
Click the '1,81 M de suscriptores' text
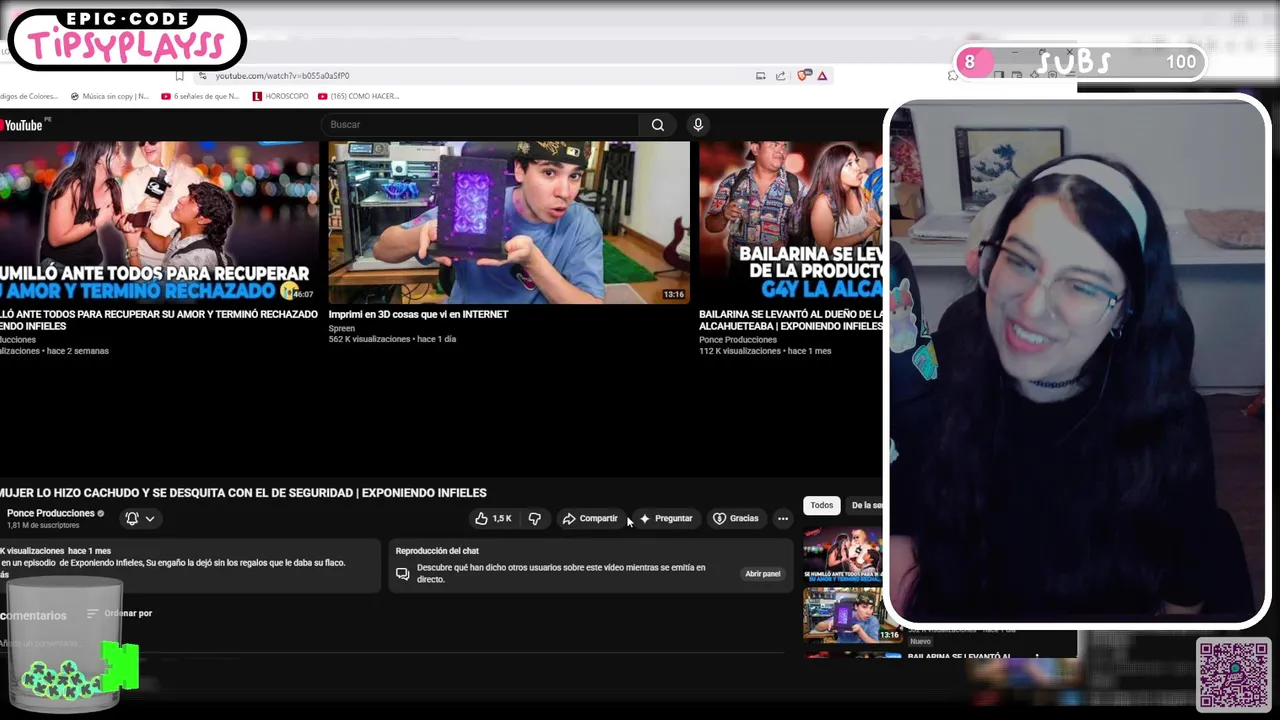click(x=43, y=525)
